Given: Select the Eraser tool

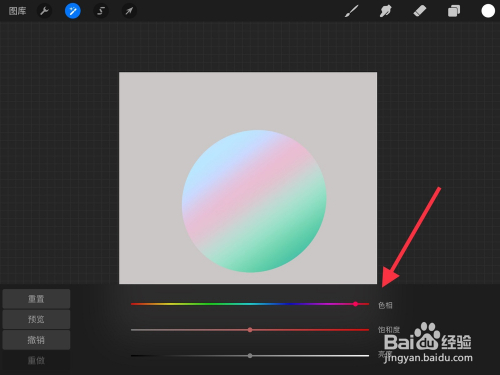Looking at the screenshot, I should (420, 11).
